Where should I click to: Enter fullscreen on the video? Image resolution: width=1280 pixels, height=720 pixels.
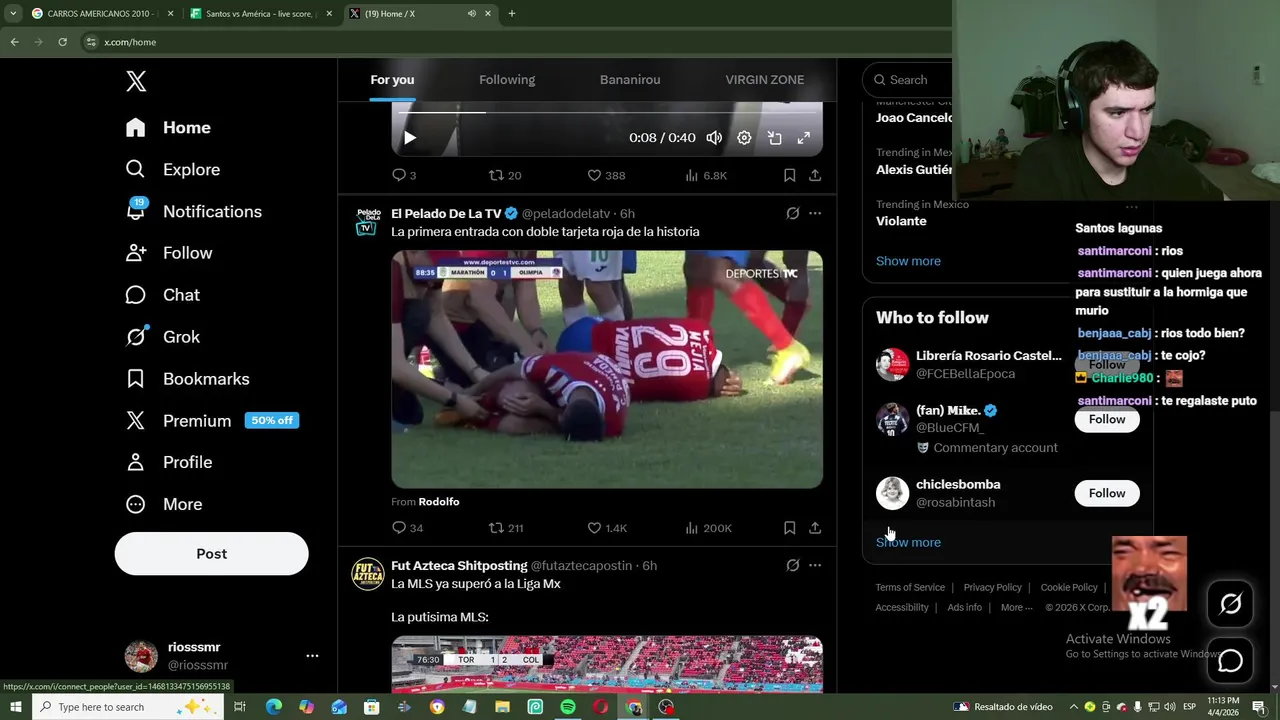point(804,138)
